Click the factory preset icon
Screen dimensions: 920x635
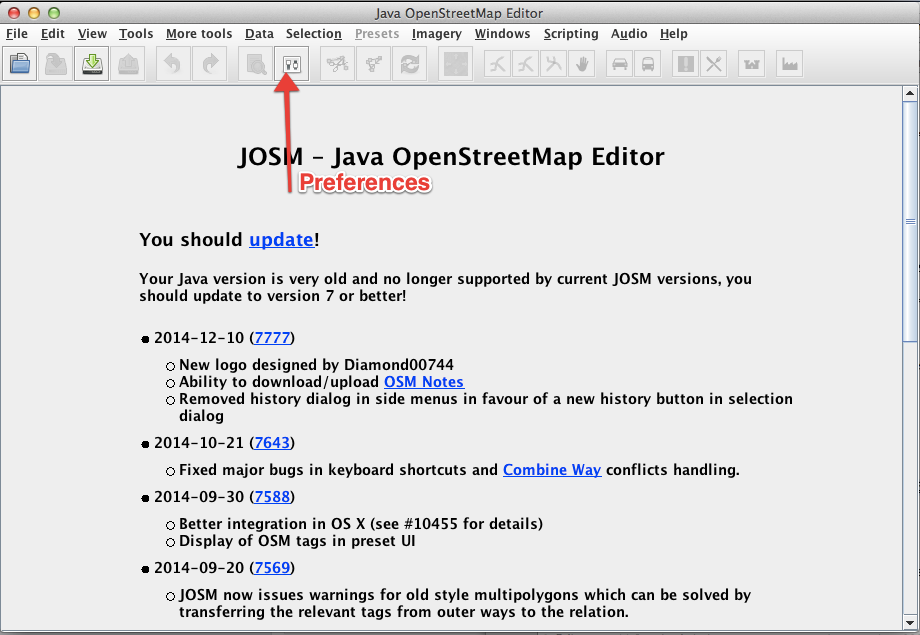tap(789, 63)
